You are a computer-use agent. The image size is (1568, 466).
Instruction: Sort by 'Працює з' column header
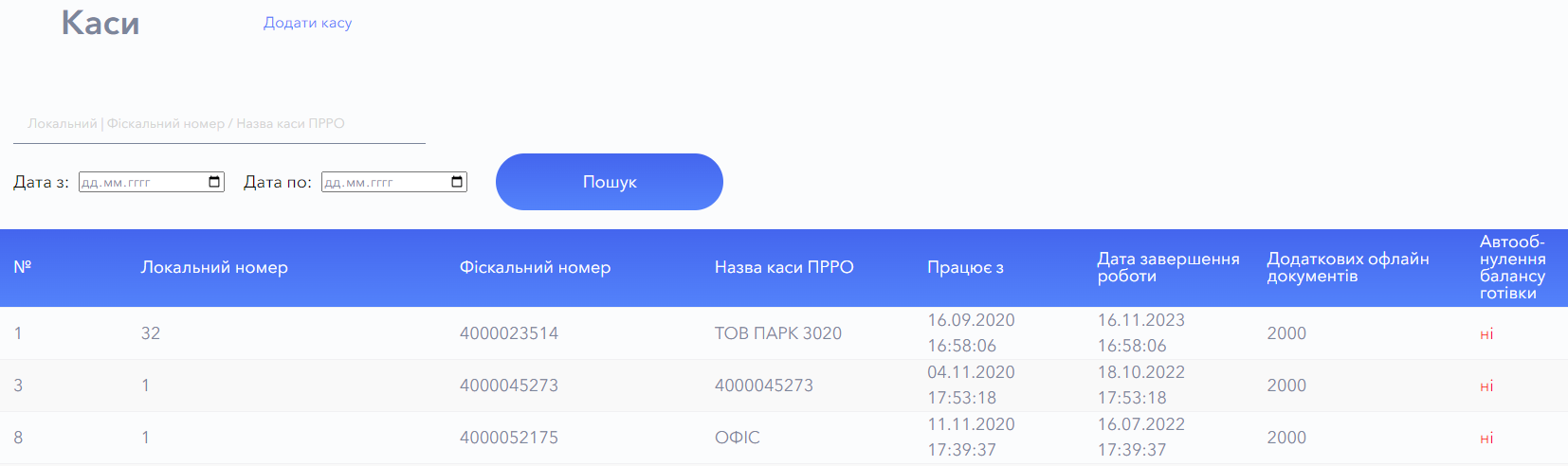[965, 267]
